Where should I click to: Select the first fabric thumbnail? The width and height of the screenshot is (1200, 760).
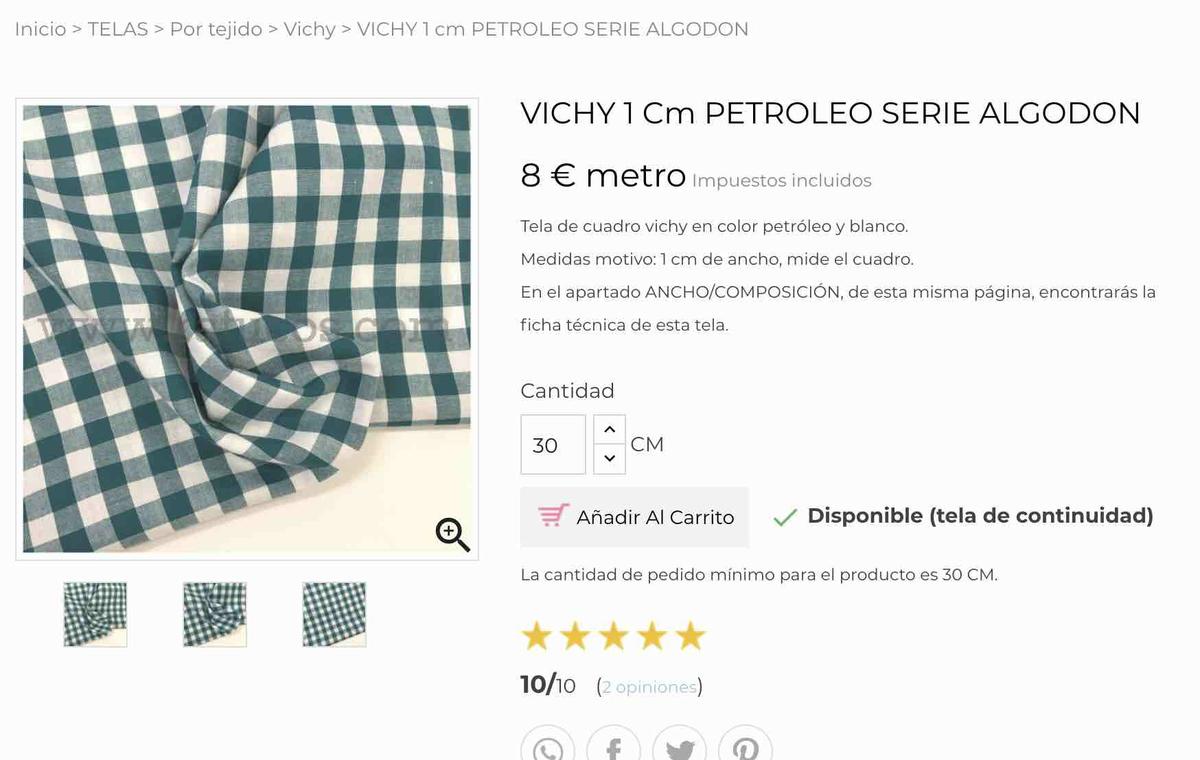95,614
